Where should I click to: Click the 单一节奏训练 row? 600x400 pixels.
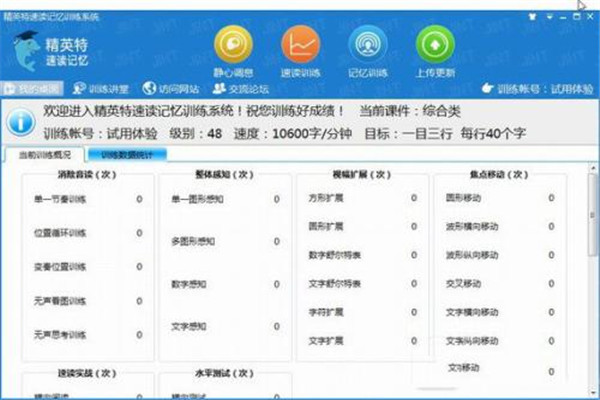[88, 199]
